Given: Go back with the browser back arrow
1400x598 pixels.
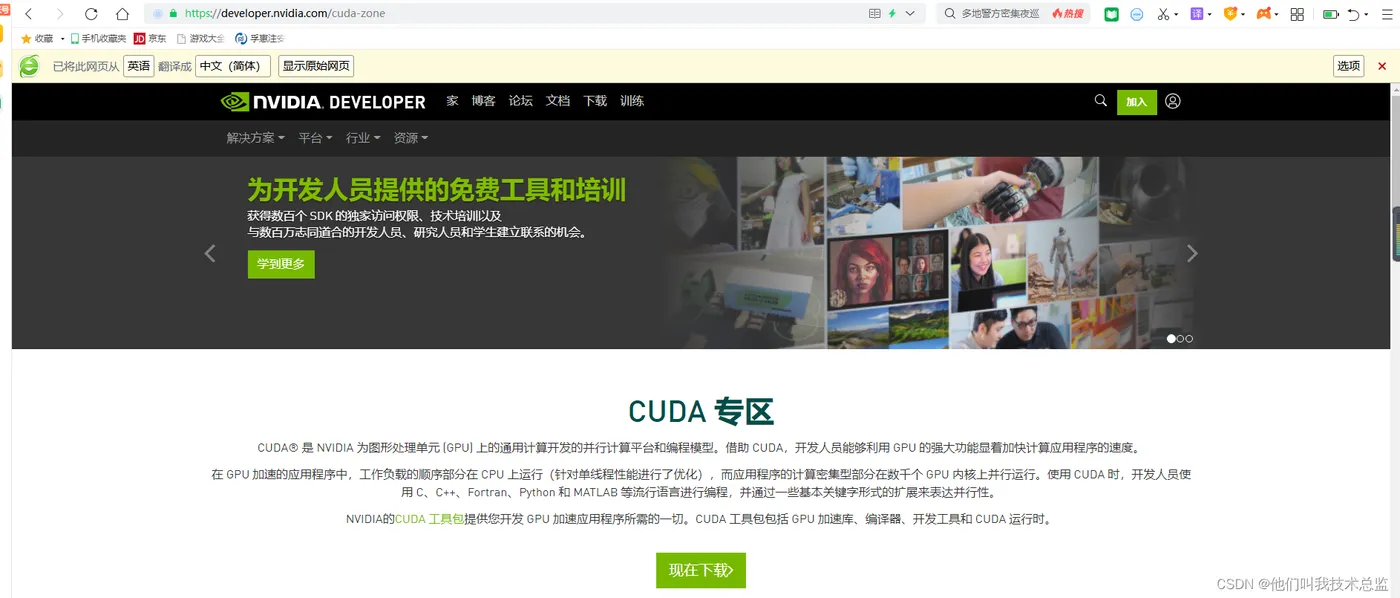Looking at the screenshot, I should (28, 14).
